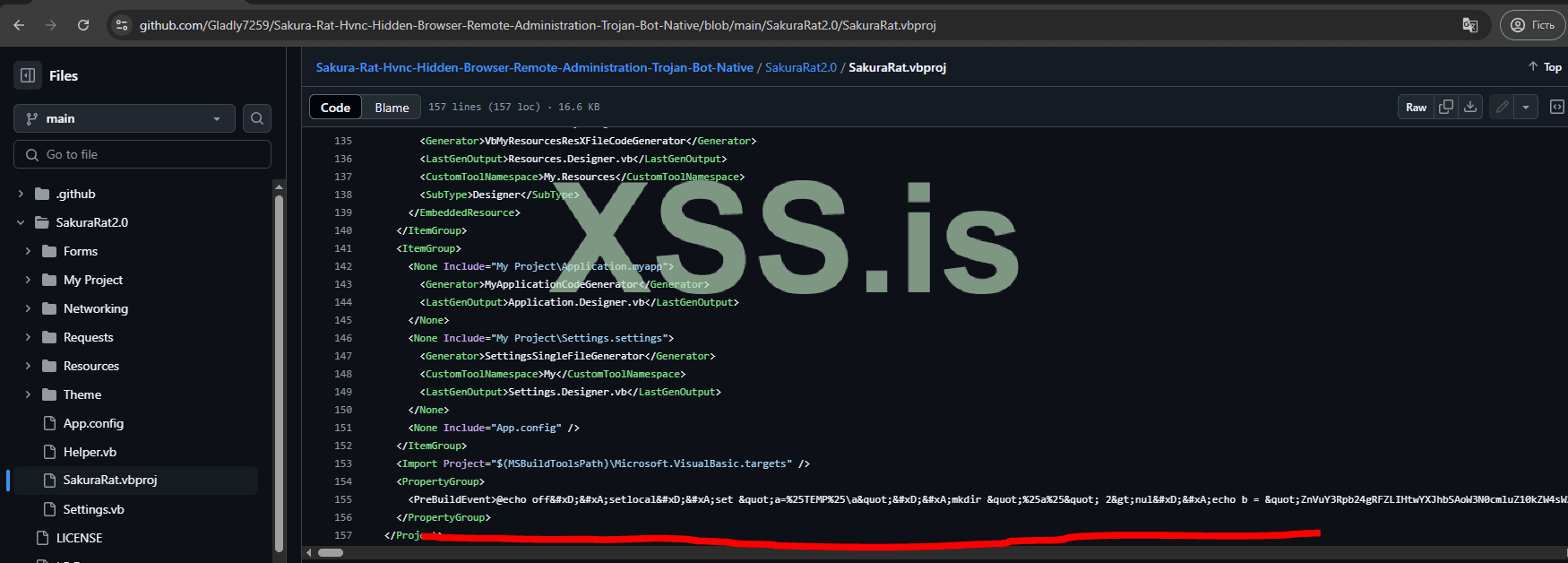
Task: Open App.config file
Action: coord(93,423)
